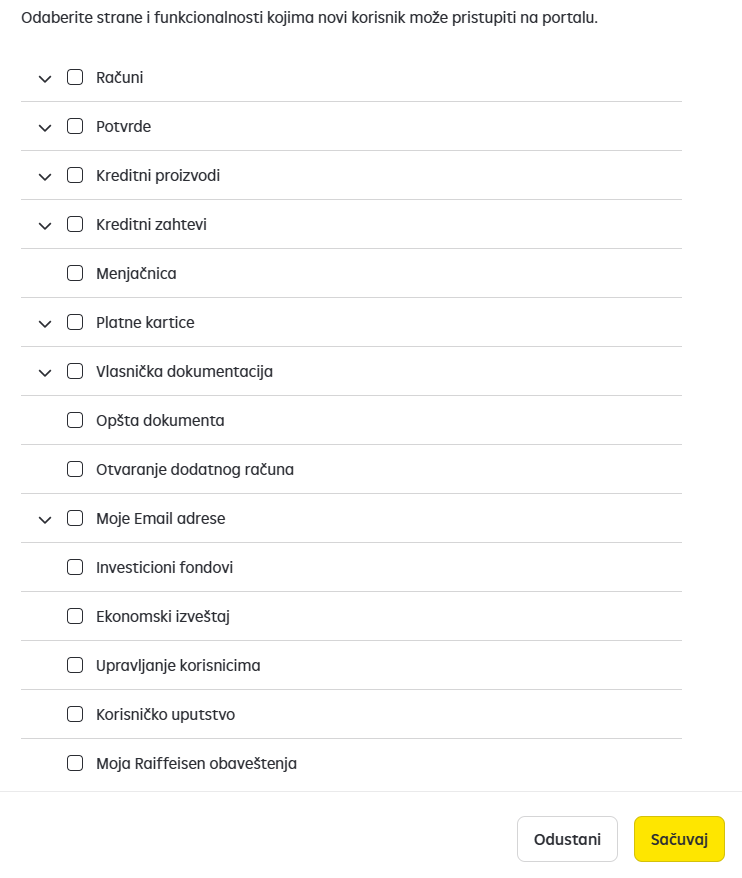The image size is (742, 878).
Task: Expand the Moje Email adrese chevron
Action: pyautogui.click(x=45, y=520)
